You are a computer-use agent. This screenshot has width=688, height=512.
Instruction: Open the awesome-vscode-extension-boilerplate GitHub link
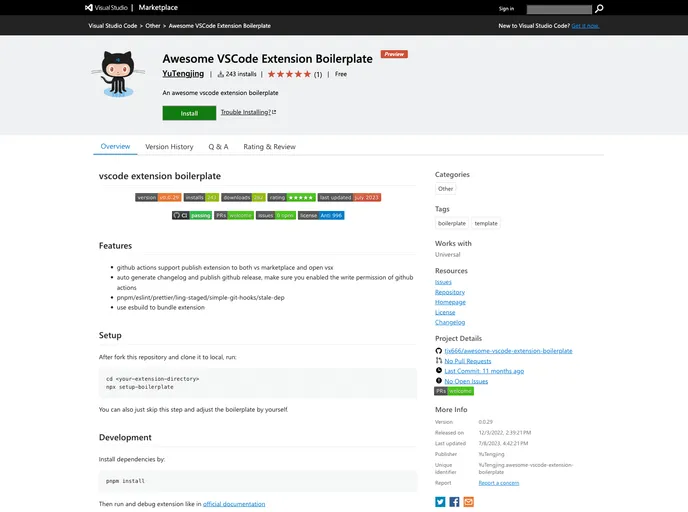[508, 351]
